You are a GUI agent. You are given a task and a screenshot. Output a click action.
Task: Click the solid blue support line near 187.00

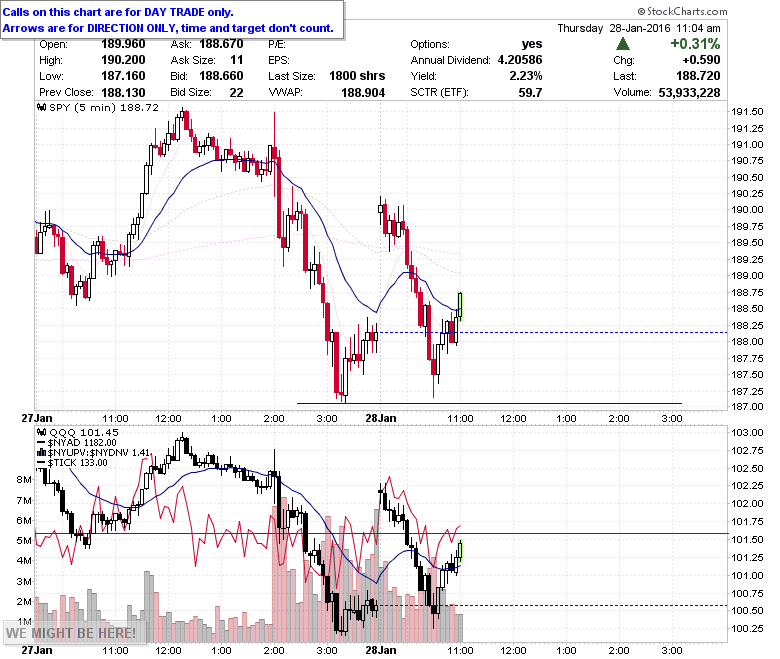tap(489, 403)
